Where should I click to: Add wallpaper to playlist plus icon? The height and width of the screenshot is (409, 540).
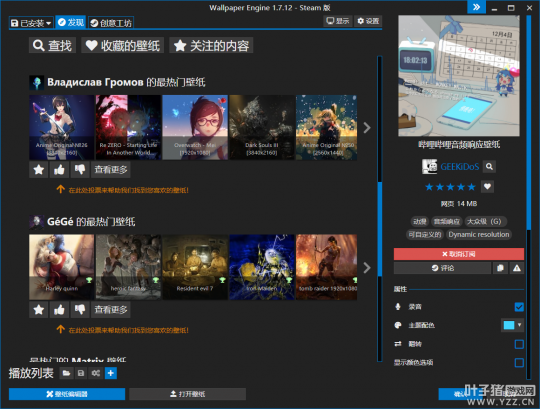[111, 373]
